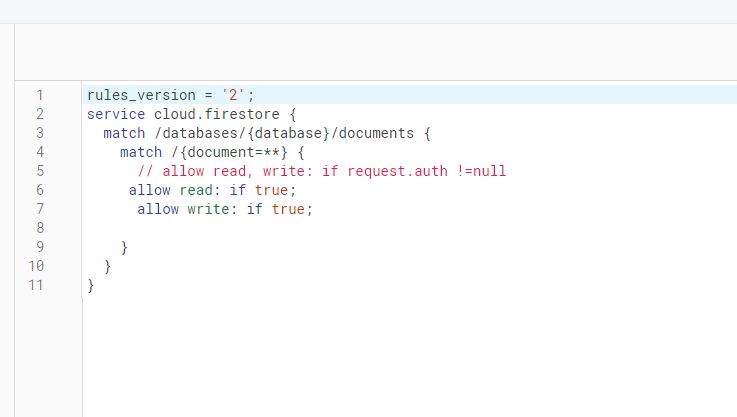The height and width of the screenshot is (417, 737).
Task: Select line number 1 in gutter
Action: [40, 95]
